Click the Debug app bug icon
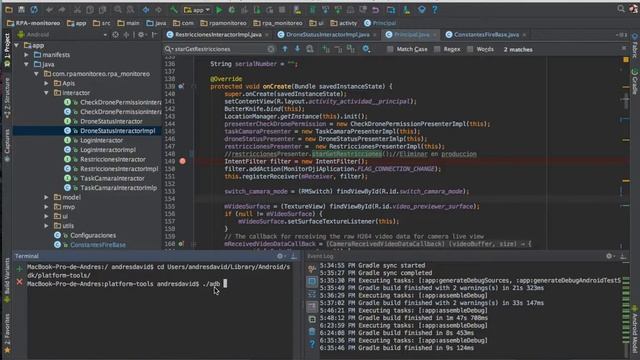 pyautogui.click(x=232, y=9)
